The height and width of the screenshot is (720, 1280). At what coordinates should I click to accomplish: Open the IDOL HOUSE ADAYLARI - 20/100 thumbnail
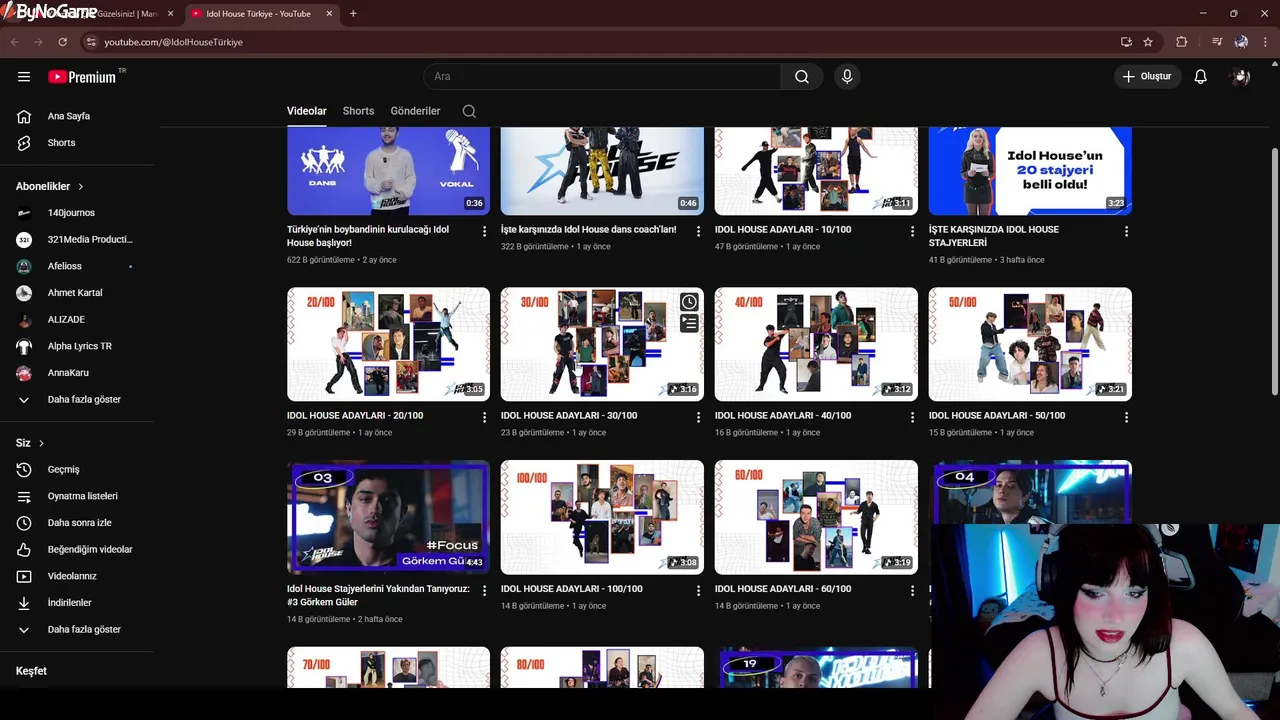388,344
